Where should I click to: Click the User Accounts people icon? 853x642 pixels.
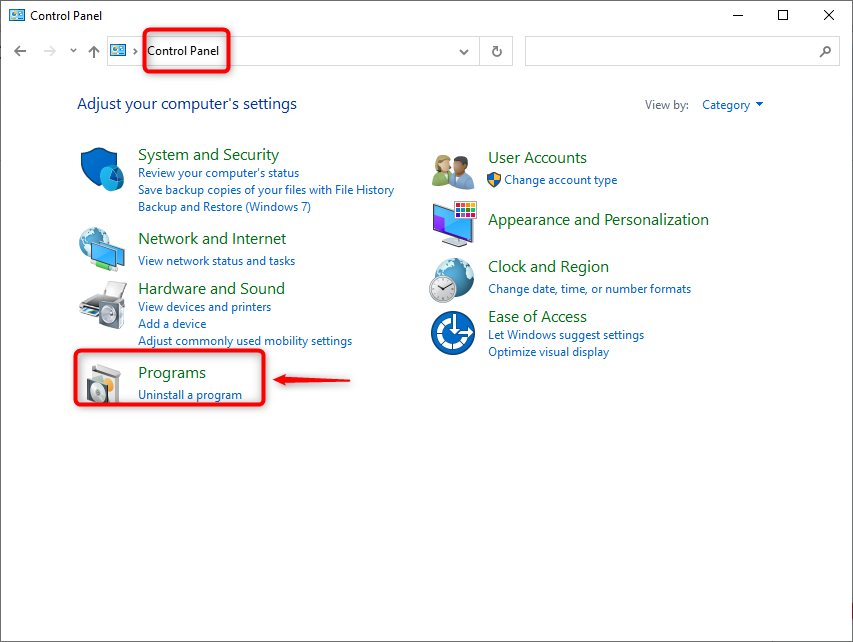[454, 170]
